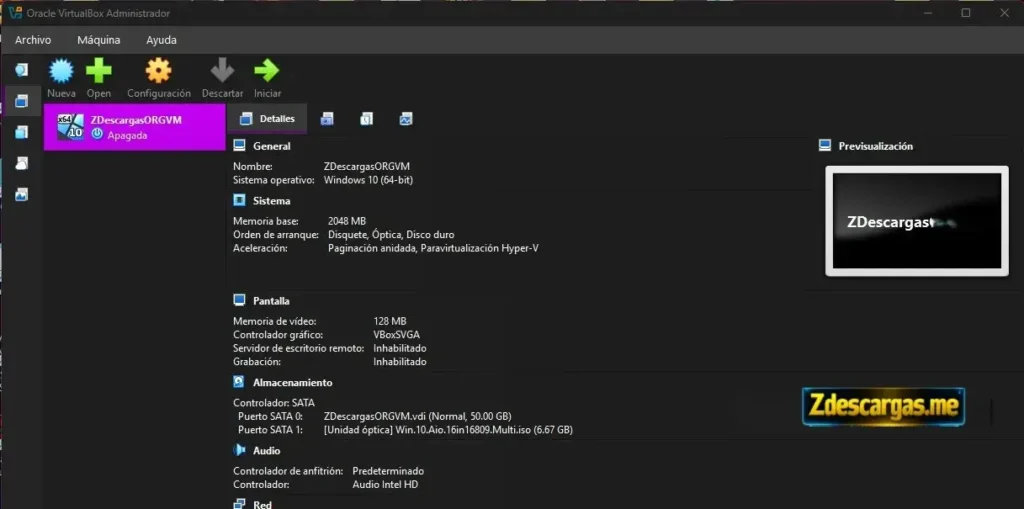This screenshot has height=509, width=1024.
Task: Maximize the VirtualBox window
Action: tap(966, 12)
